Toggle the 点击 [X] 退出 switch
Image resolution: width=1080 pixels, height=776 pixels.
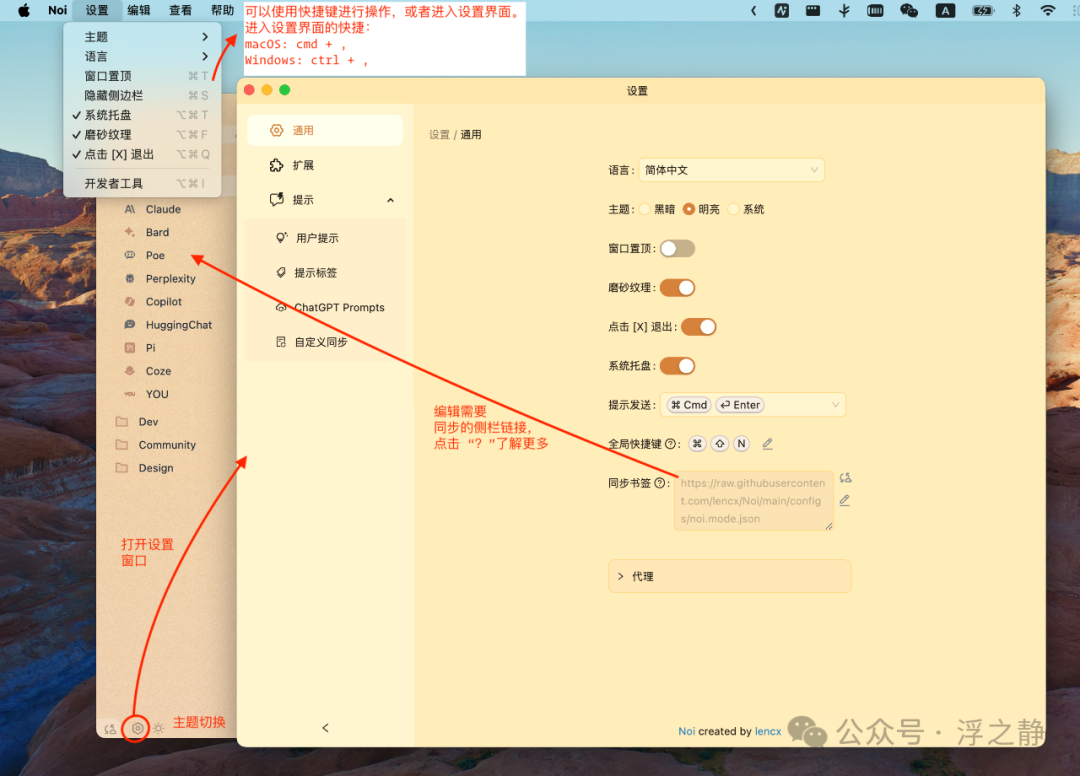click(x=698, y=327)
